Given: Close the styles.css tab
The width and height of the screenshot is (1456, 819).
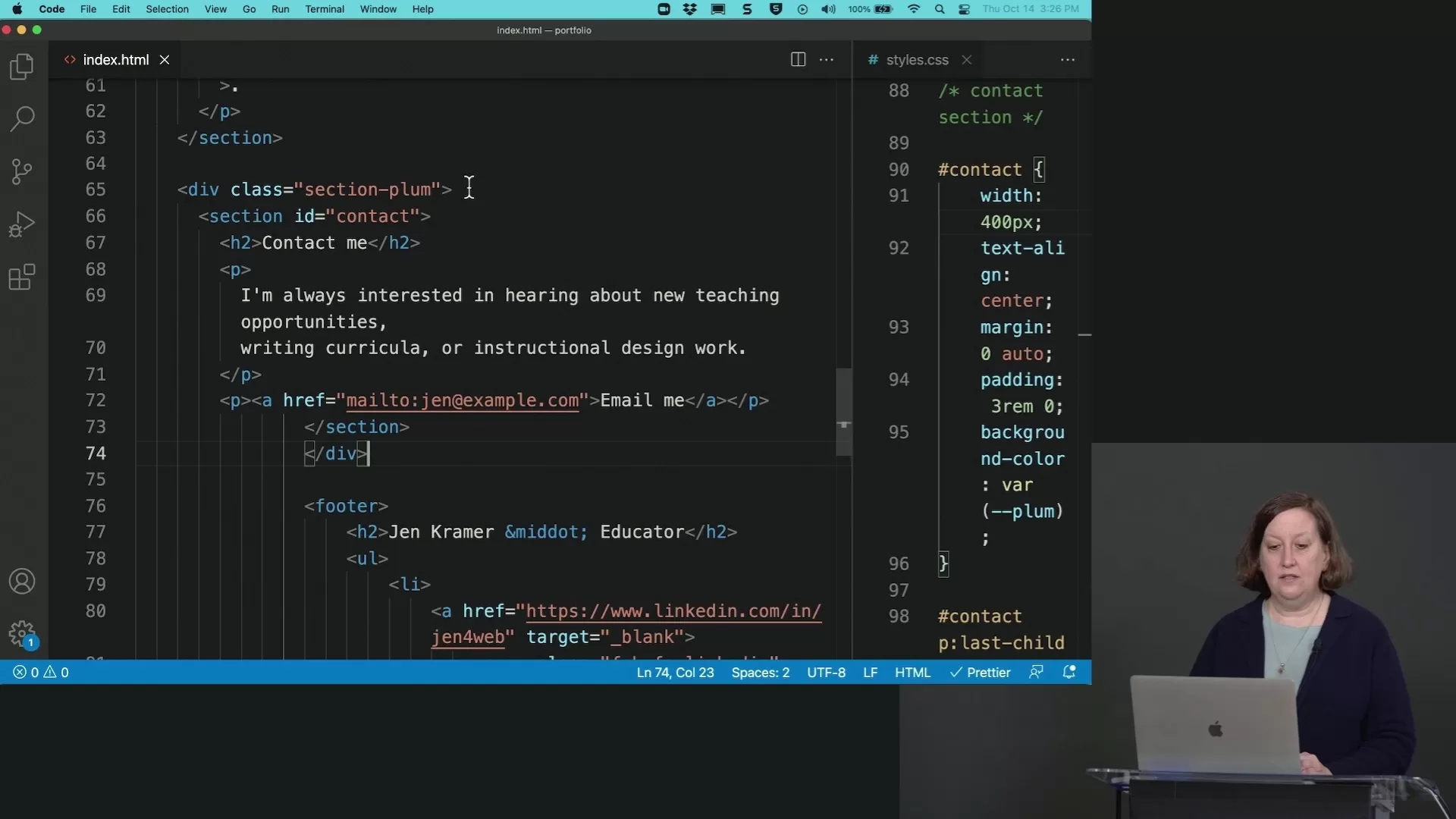Looking at the screenshot, I should 967,59.
